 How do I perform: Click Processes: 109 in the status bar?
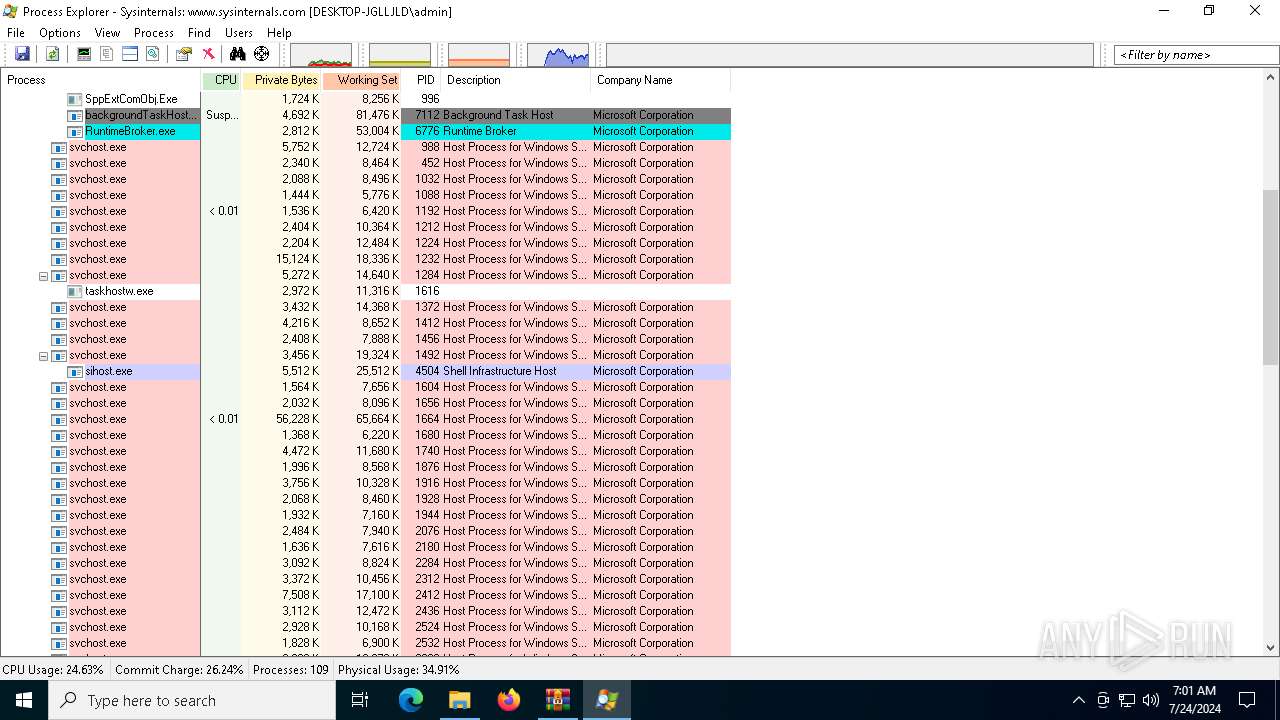tap(291, 670)
